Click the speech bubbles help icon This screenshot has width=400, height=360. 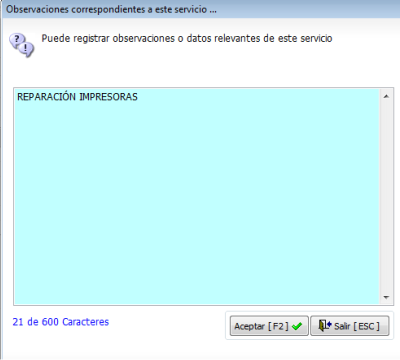[22, 45]
